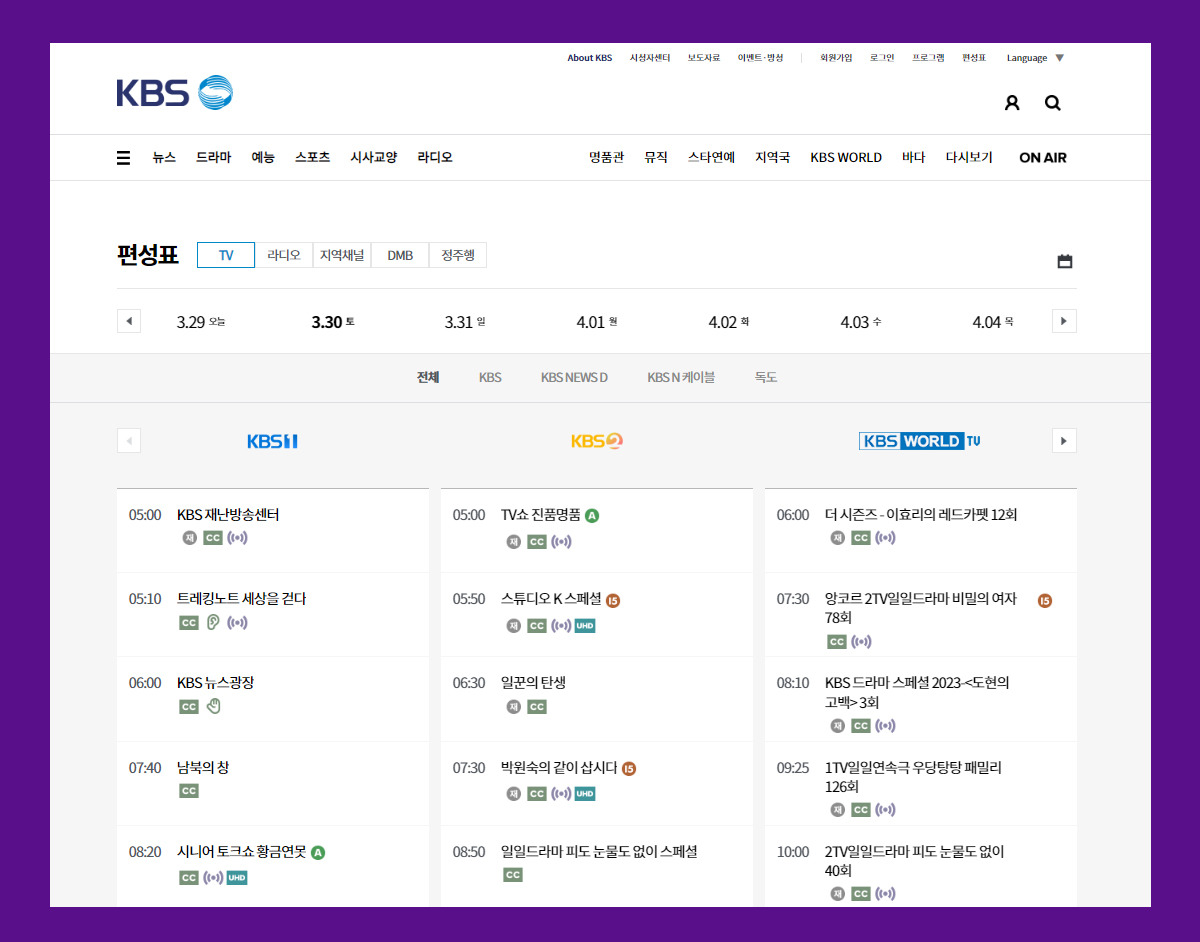The width and height of the screenshot is (1200, 942).
Task: Click the user account icon
Action: click(1011, 102)
